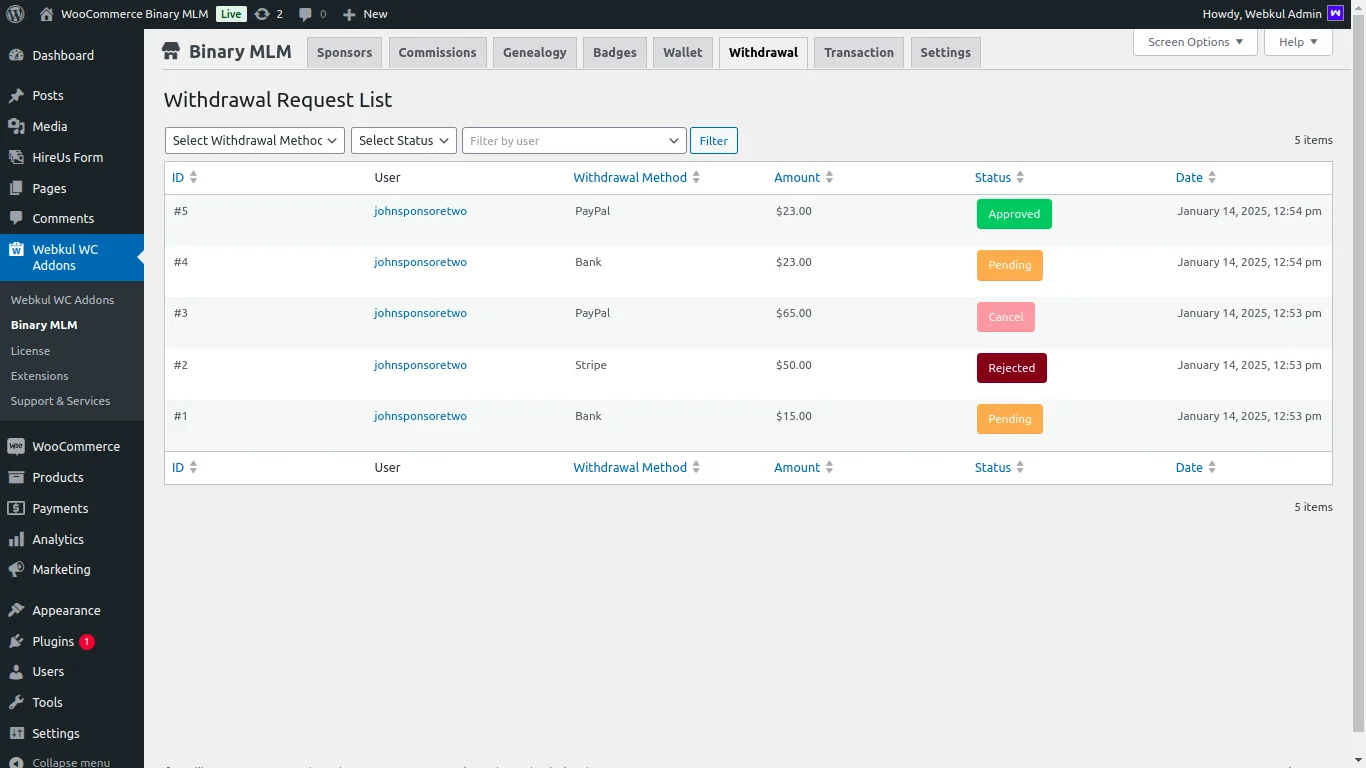This screenshot has height=768, width=1366.
Task: Open the Select Status dropdown
Action: (x=403, y=141)
